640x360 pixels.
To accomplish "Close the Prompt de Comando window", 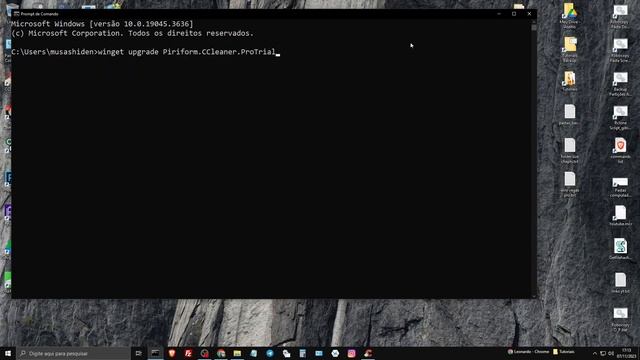I will pyautogui.click(x=529, y=13).
